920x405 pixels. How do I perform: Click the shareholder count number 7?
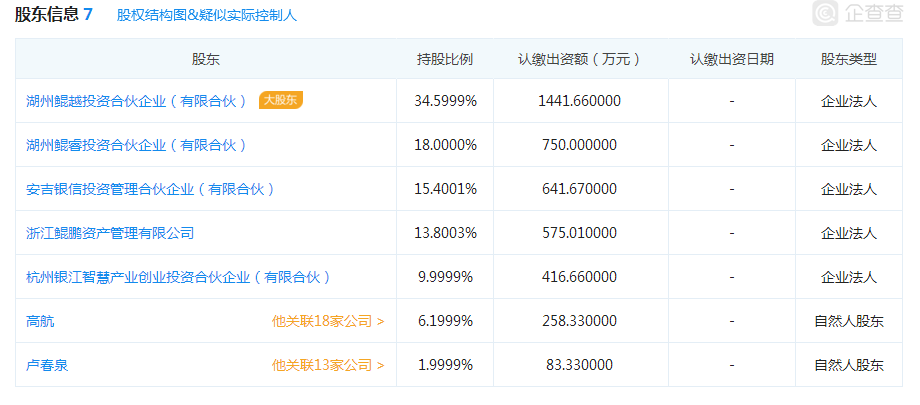(88, 16)
